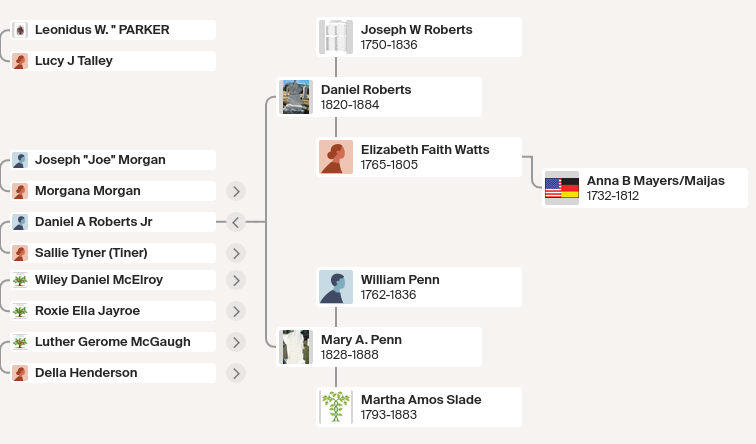
Task: Click the tree icon next to Luther Gerome McGaugh
Action: tap(20, 342)
